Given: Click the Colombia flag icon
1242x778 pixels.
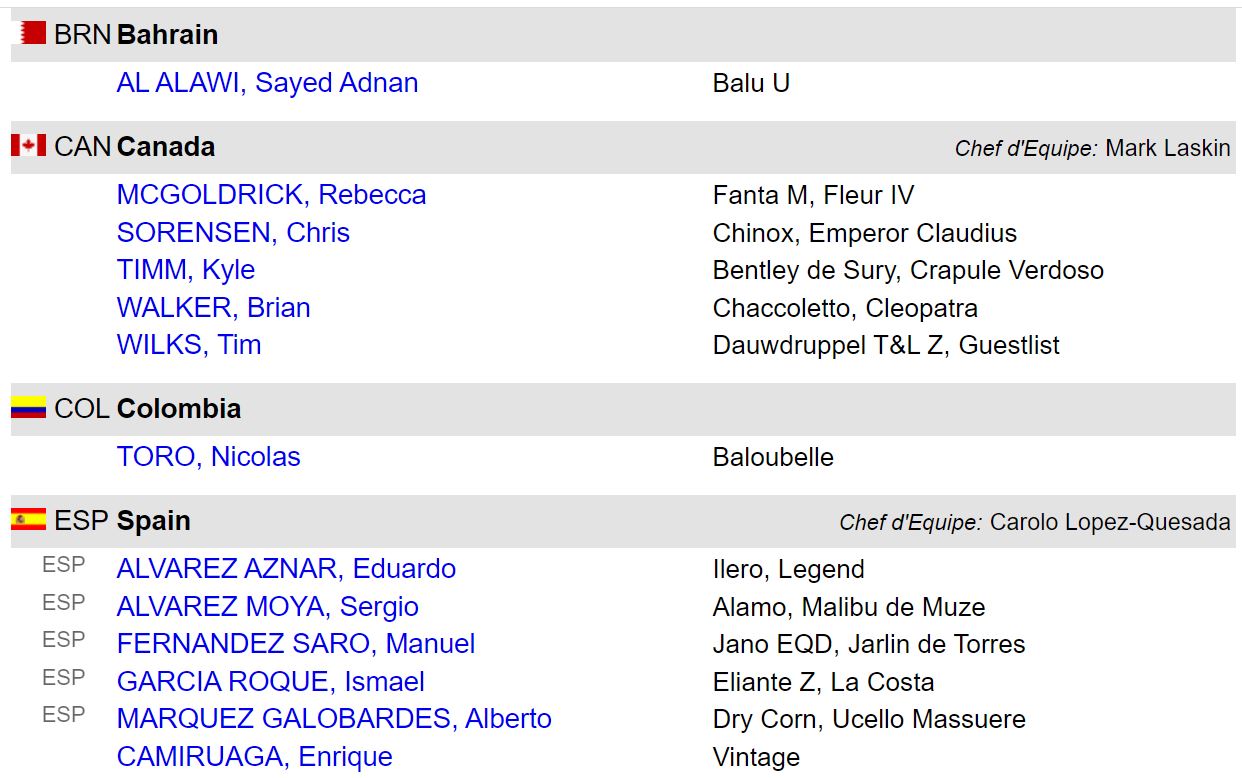Looking at the screenshot, I should click(29, 408).
